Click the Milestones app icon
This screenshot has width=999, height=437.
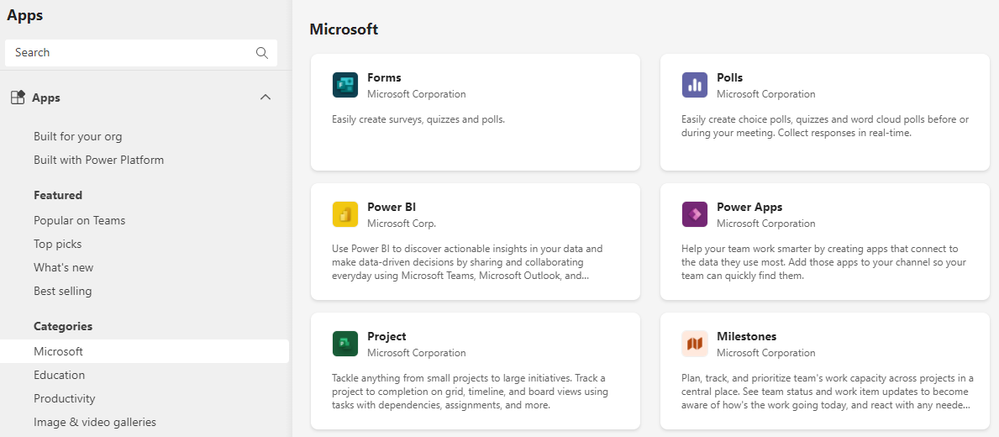[x=695, y=344]
